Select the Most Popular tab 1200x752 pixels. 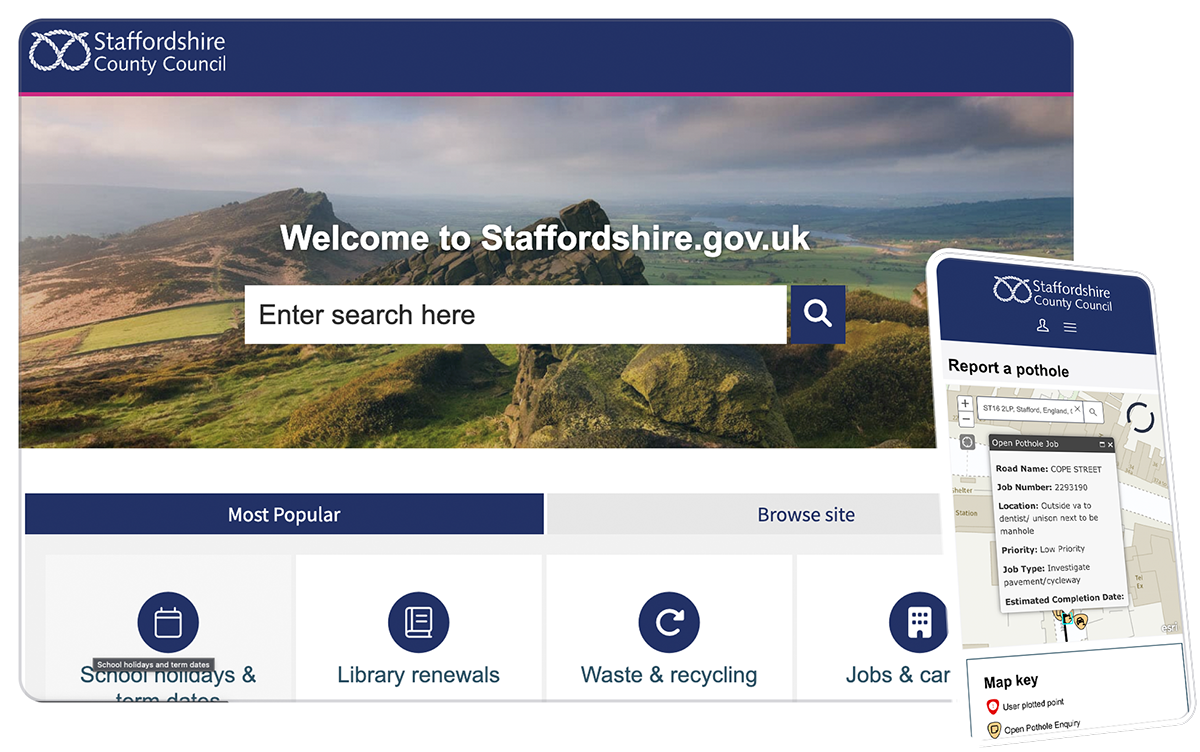point(284,515)
